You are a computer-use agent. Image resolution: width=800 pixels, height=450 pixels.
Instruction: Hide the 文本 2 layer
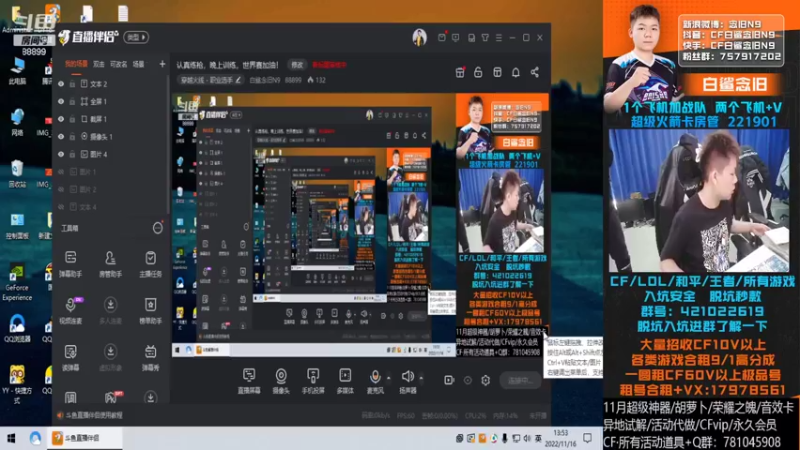(61, 84)
